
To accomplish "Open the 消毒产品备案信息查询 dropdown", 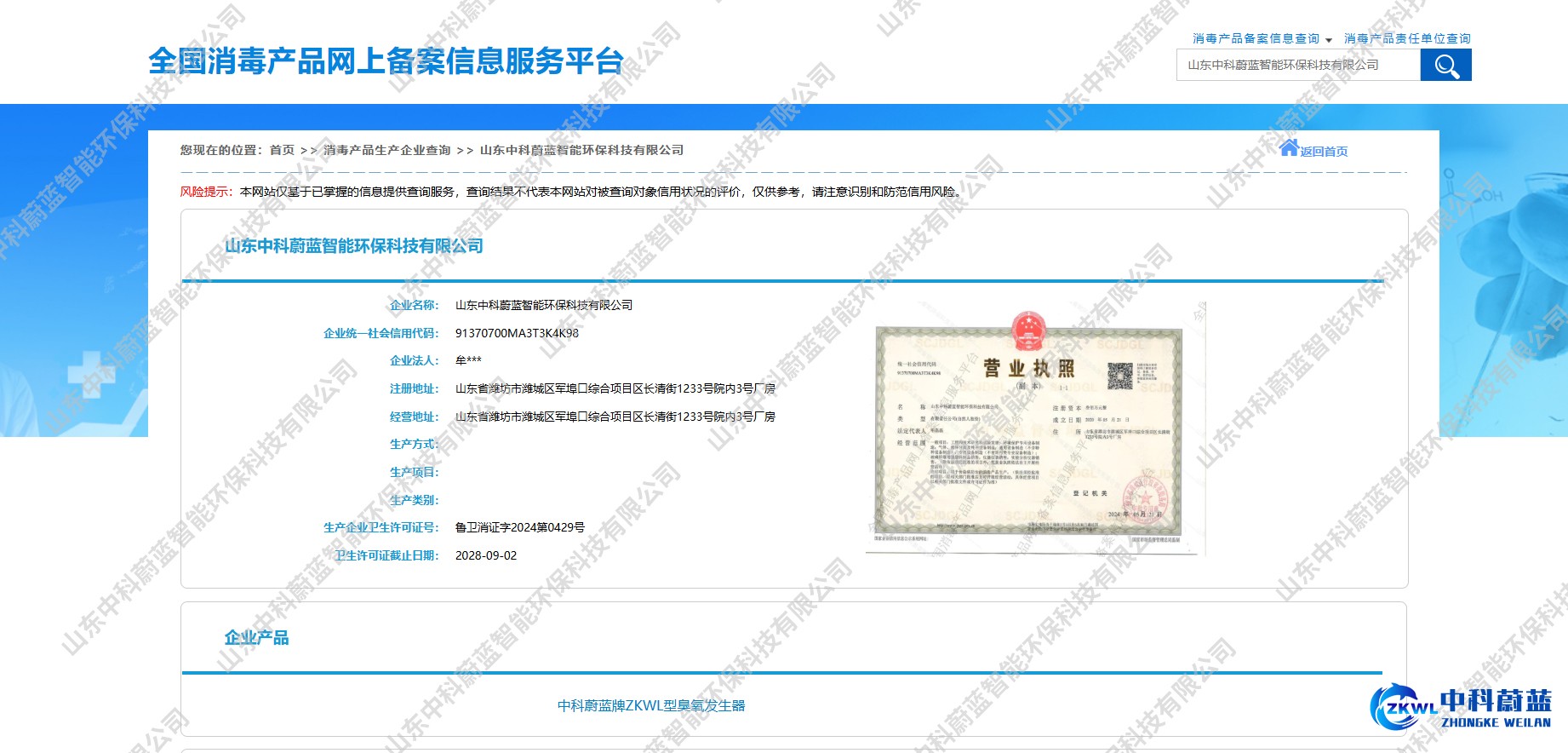I will (1262, 38).
